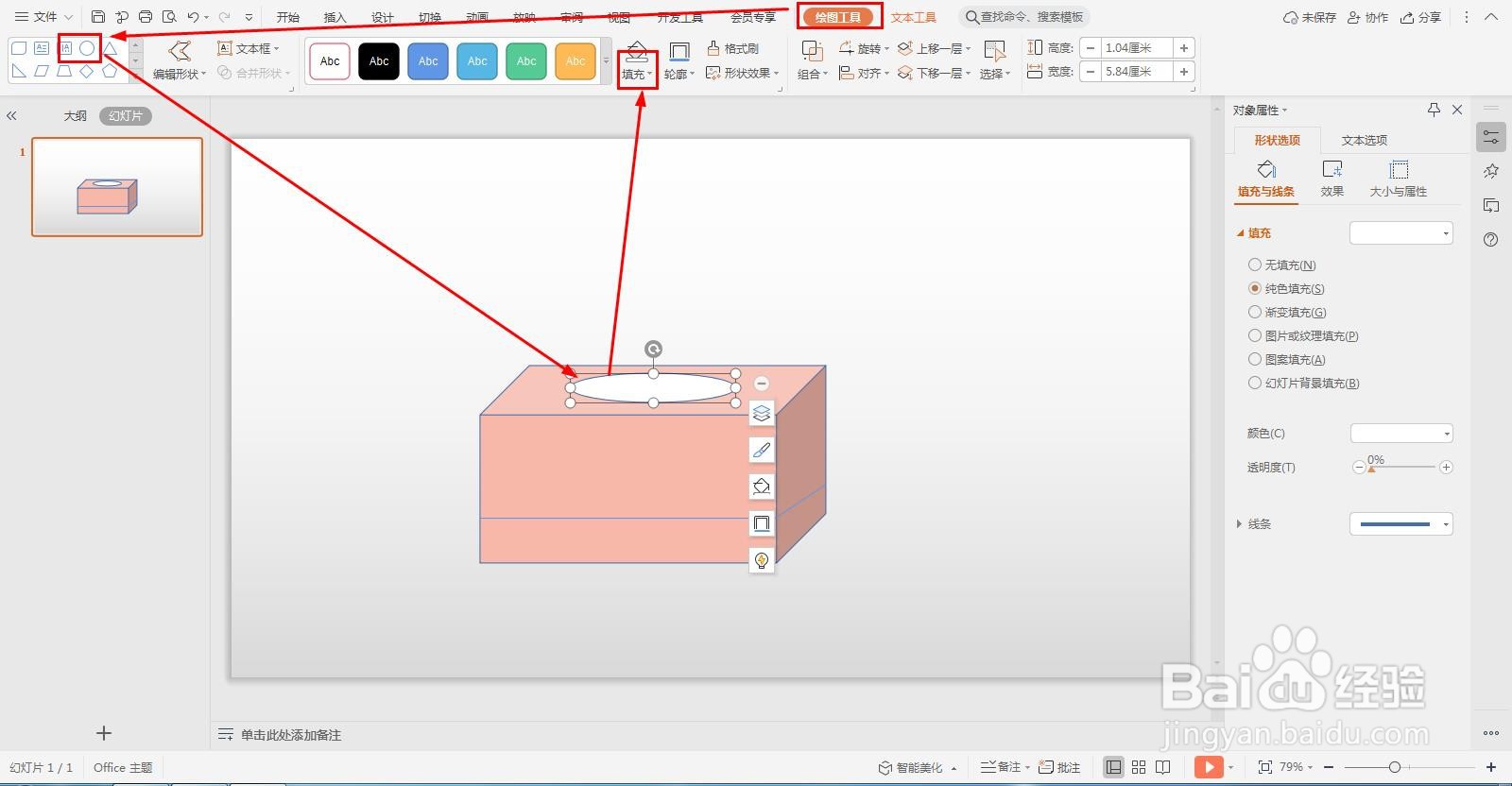1512x786 pixels.
Task: Open the 旋转 rotate dropdown
Action: (864, 48)
